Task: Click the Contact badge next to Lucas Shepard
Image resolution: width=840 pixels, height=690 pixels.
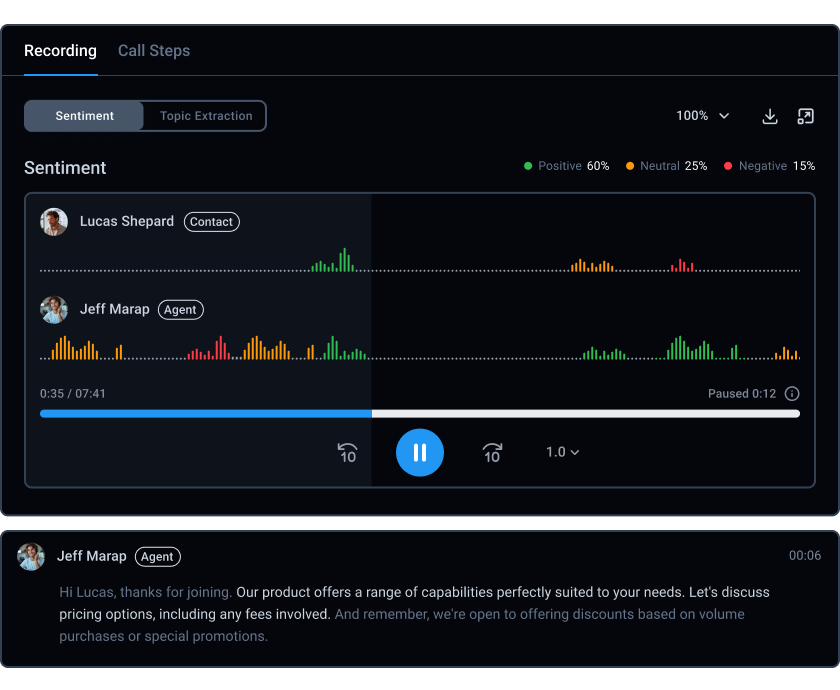Action: (x=211, y=221)
